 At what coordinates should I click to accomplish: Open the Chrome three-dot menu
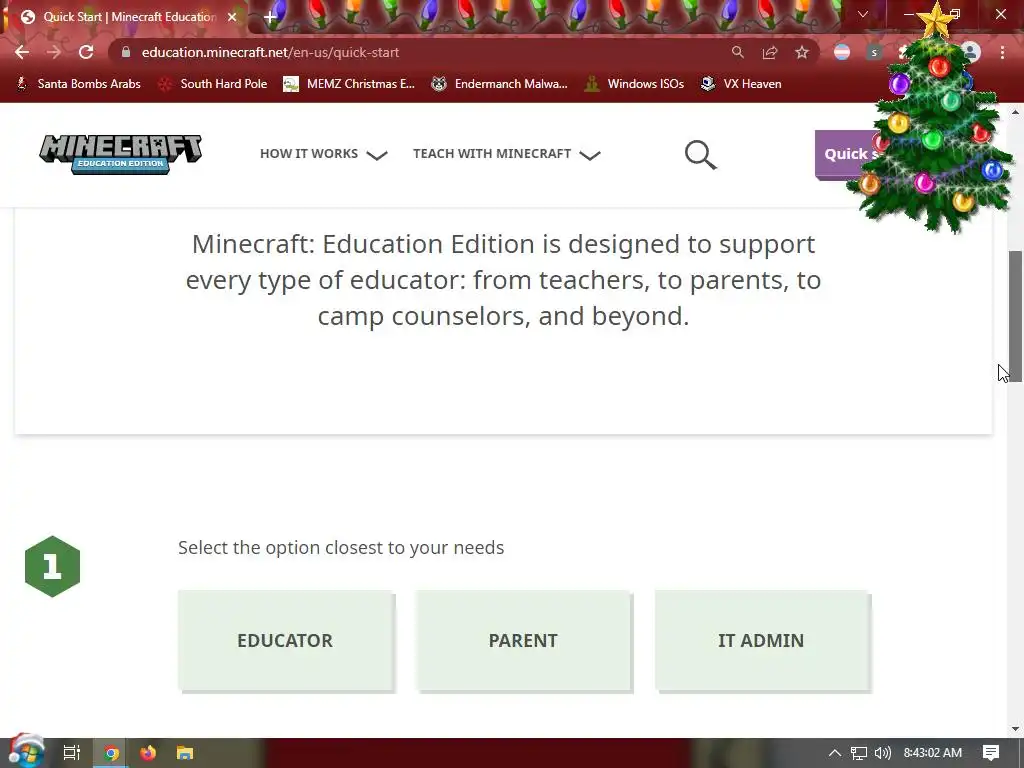(1002, 52)
